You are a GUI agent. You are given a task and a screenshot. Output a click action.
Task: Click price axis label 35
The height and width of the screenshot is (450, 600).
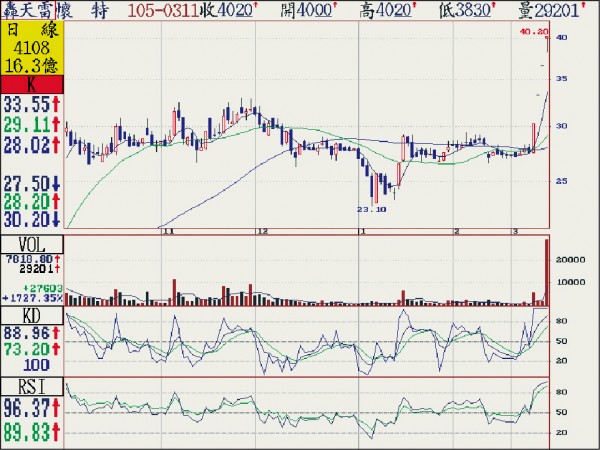(x=562, y=79)
